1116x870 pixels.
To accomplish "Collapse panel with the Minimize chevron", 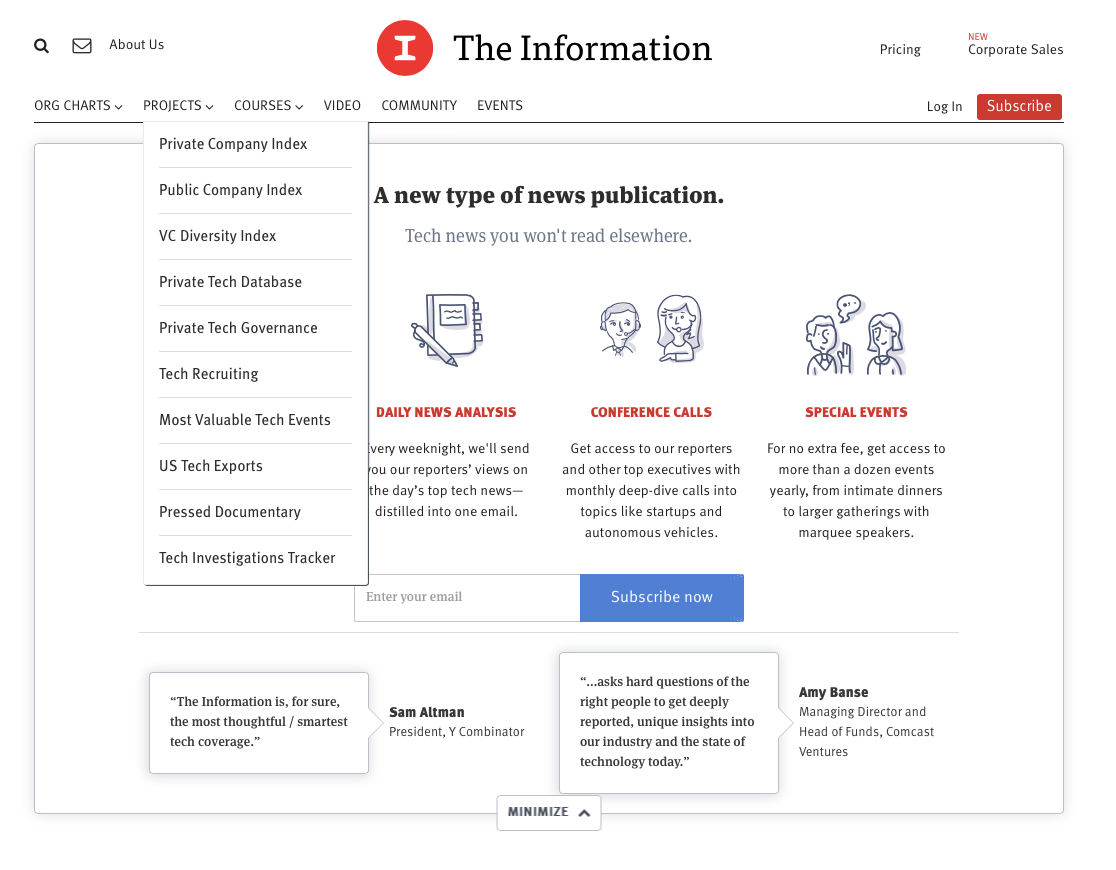I will tap(549, 812).
